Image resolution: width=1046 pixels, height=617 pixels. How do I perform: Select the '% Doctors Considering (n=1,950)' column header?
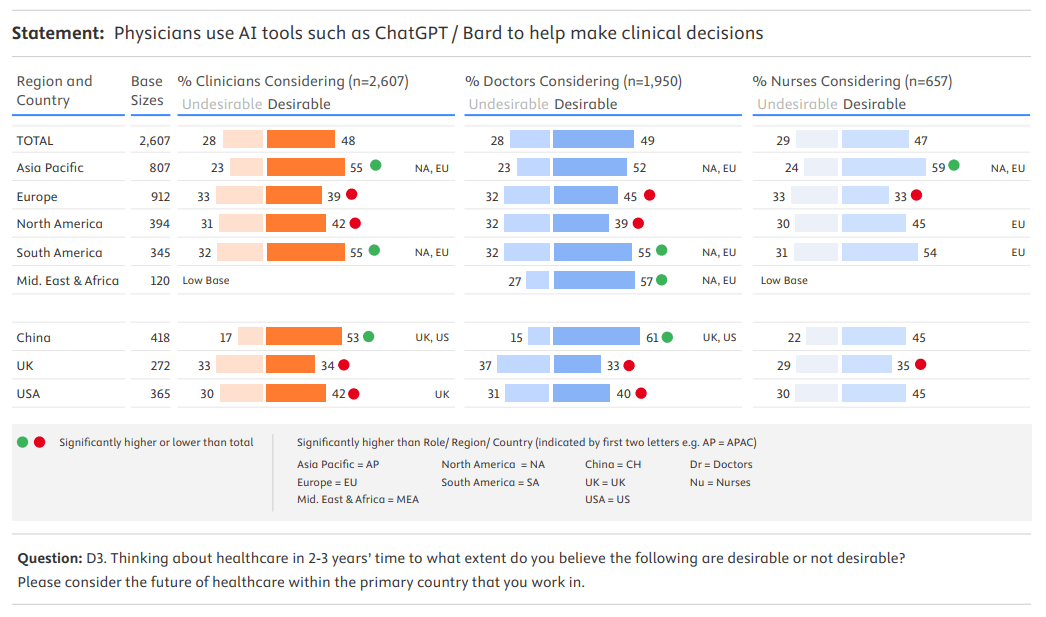581,81
